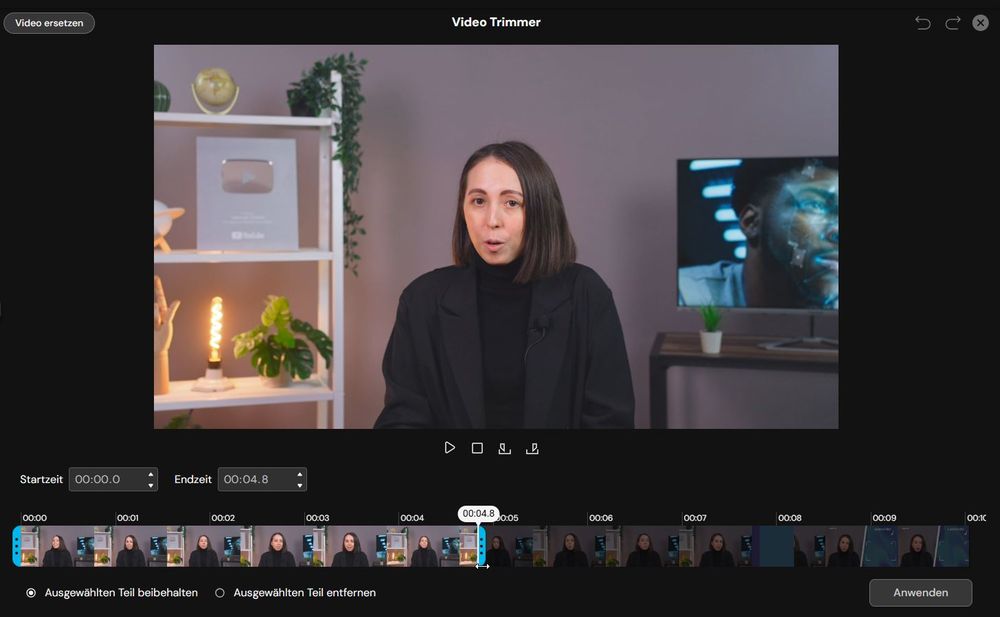1000x617 pixels.
Task: Select 'Ausgewählten Teil beibehalten' option
Action: pyautogui.click(x=31, y=592)
